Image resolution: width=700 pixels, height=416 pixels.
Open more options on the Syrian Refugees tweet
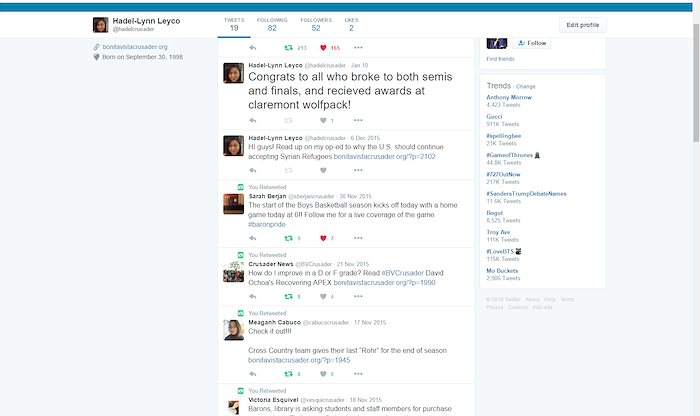click(358, 170)
